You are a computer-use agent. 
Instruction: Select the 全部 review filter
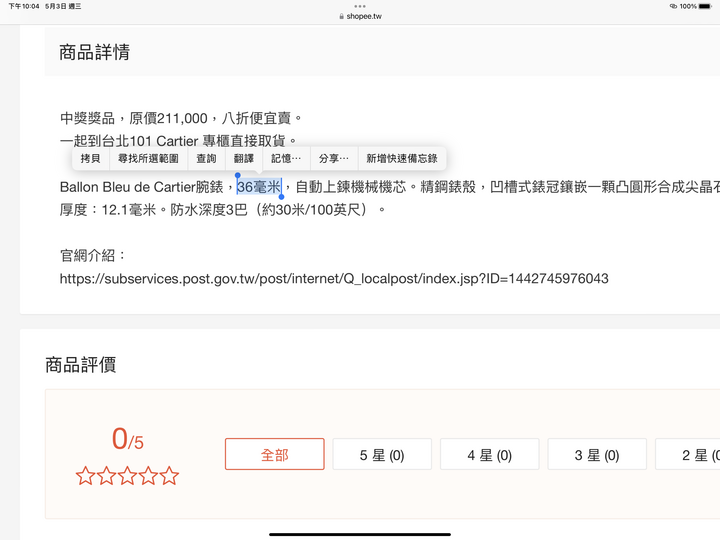(275, 454)
